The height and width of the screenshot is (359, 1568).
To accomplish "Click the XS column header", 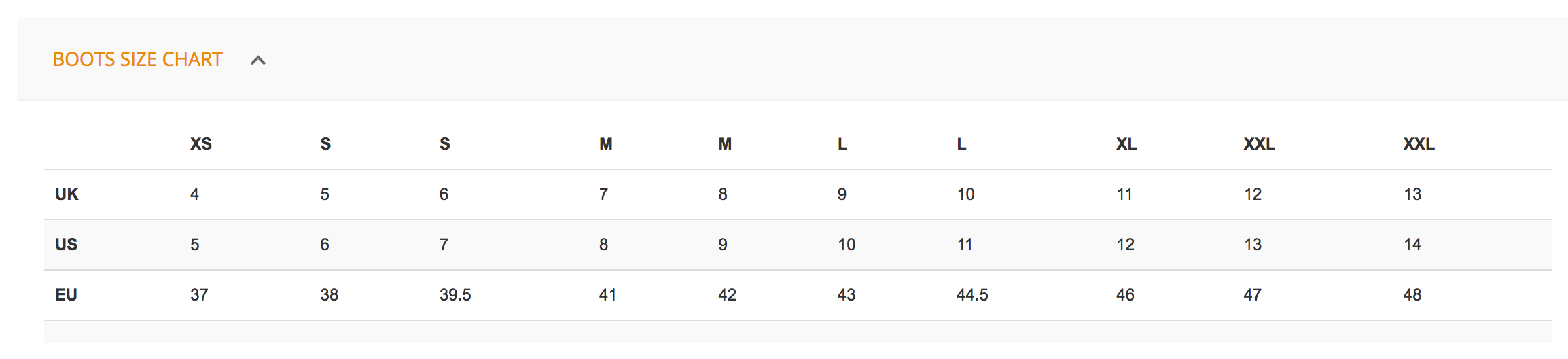I will tap(200, 144).
